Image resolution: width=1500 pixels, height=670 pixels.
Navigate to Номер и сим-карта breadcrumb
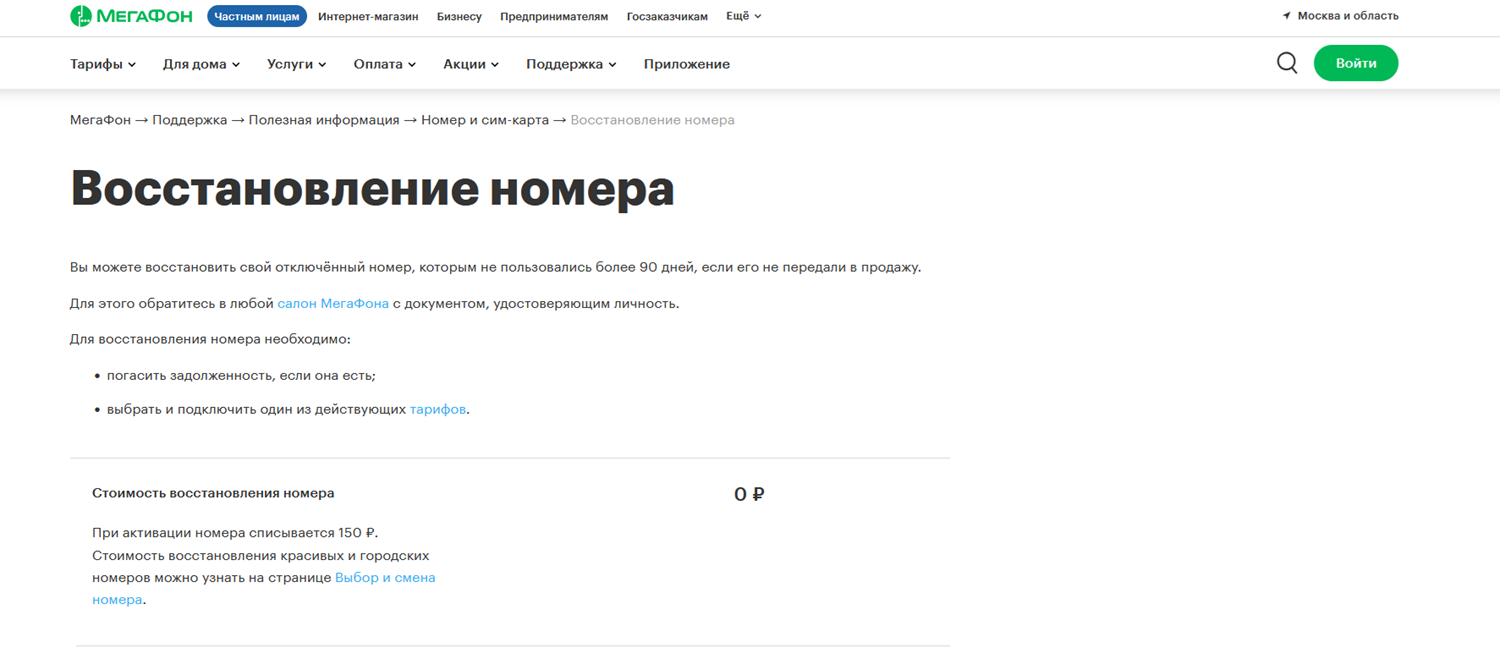tap(485, 120)
